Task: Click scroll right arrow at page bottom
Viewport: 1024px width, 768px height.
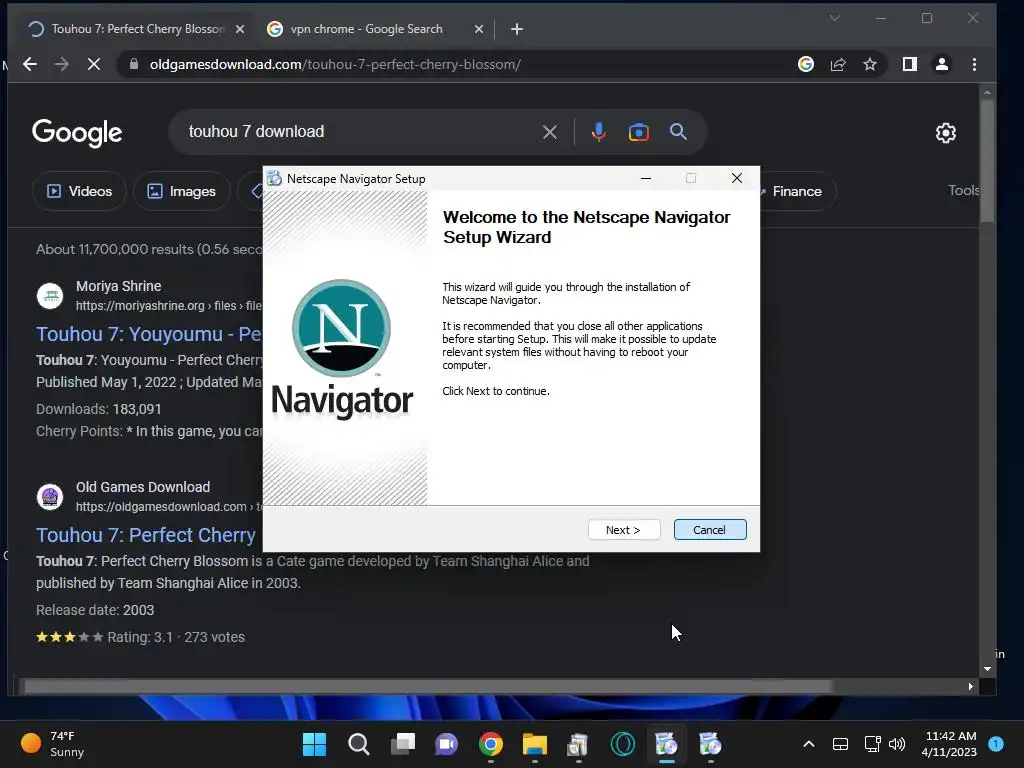Action: [970, 686]
